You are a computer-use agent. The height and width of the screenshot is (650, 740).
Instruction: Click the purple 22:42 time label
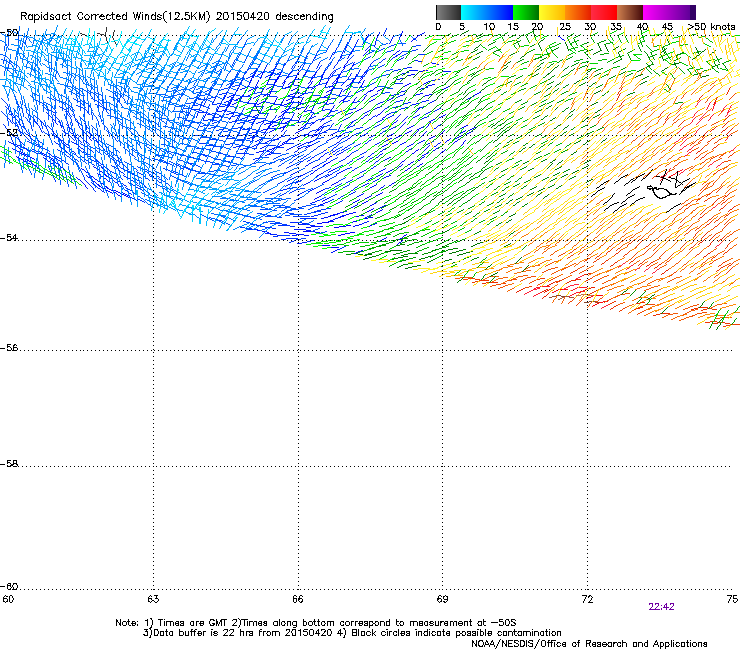[x=661, y=607]
